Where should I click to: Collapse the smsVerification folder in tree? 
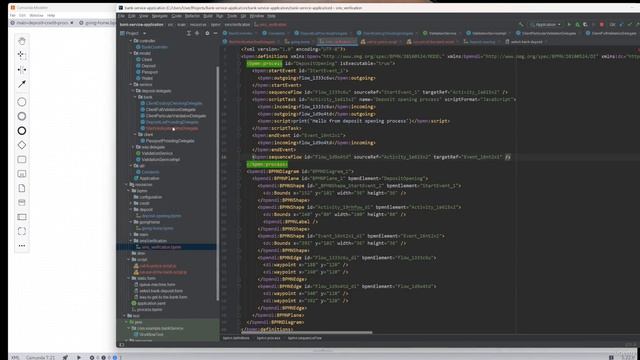[x=131, y=241]
